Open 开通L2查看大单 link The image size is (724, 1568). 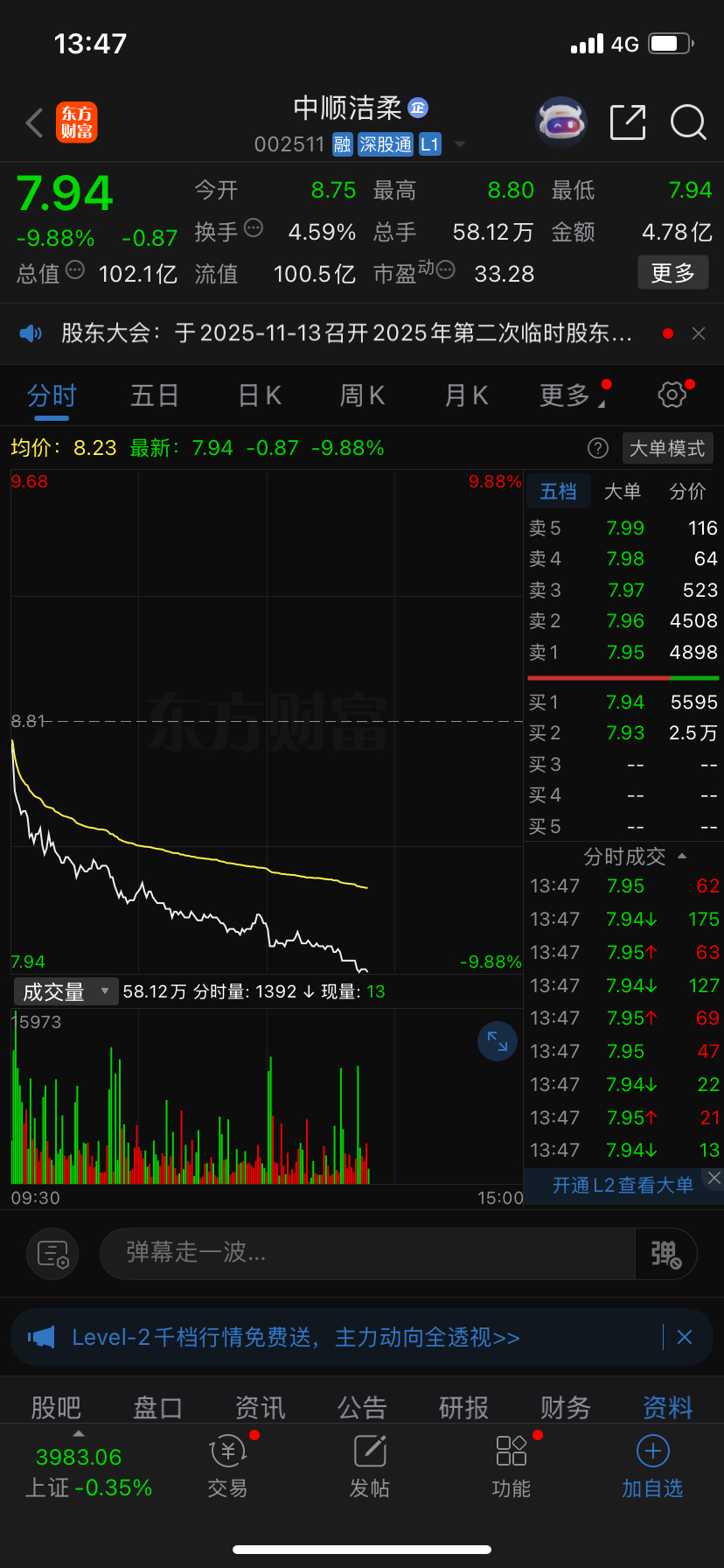tap(623, 1185)
